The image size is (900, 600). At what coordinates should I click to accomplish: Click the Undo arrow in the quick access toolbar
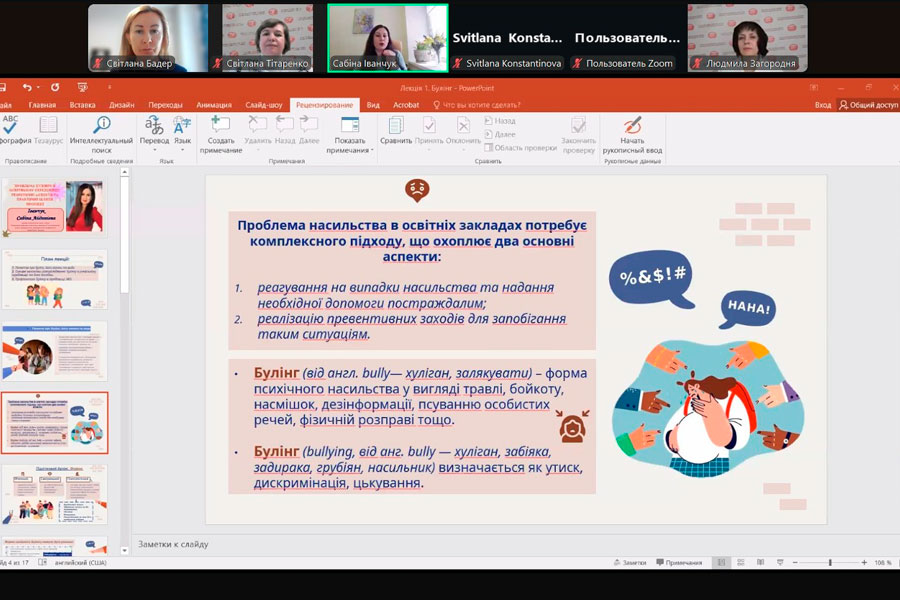tap(28, 87)
